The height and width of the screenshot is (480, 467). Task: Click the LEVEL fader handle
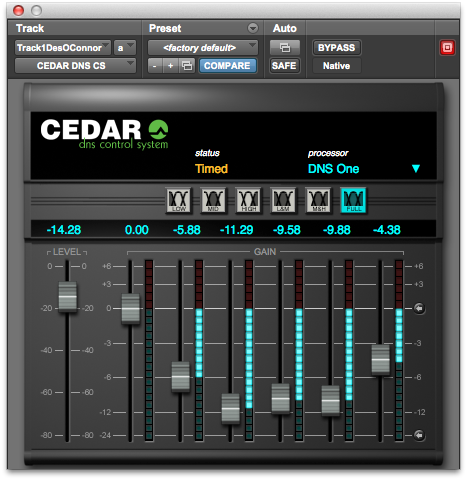click(x=68, y=297)
